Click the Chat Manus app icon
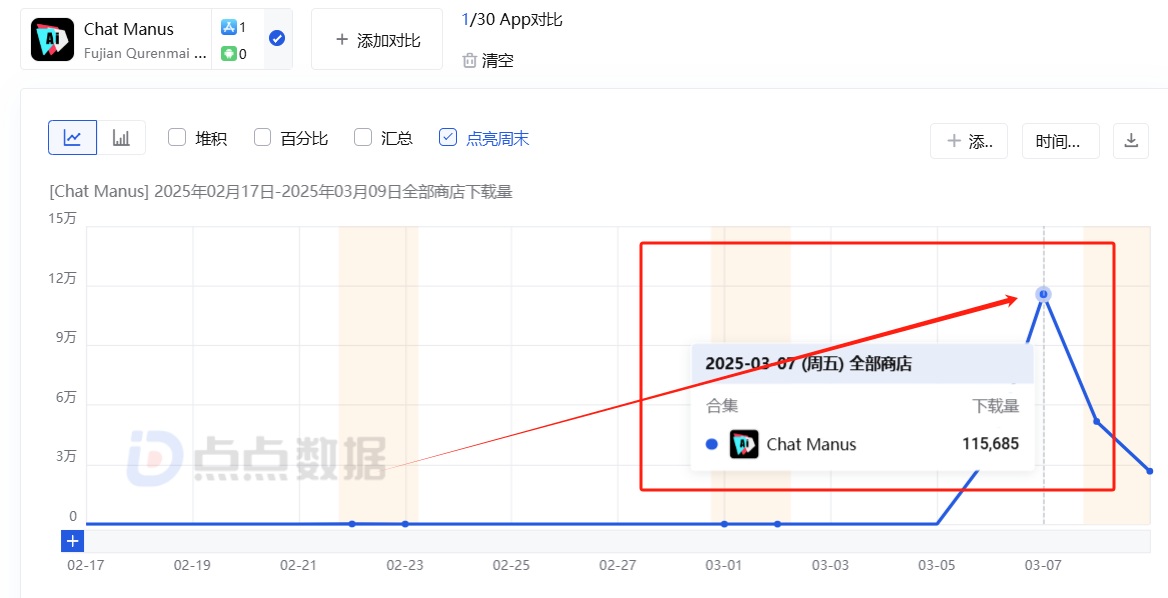Viewport: 1168px width, 598px height. 52,39
